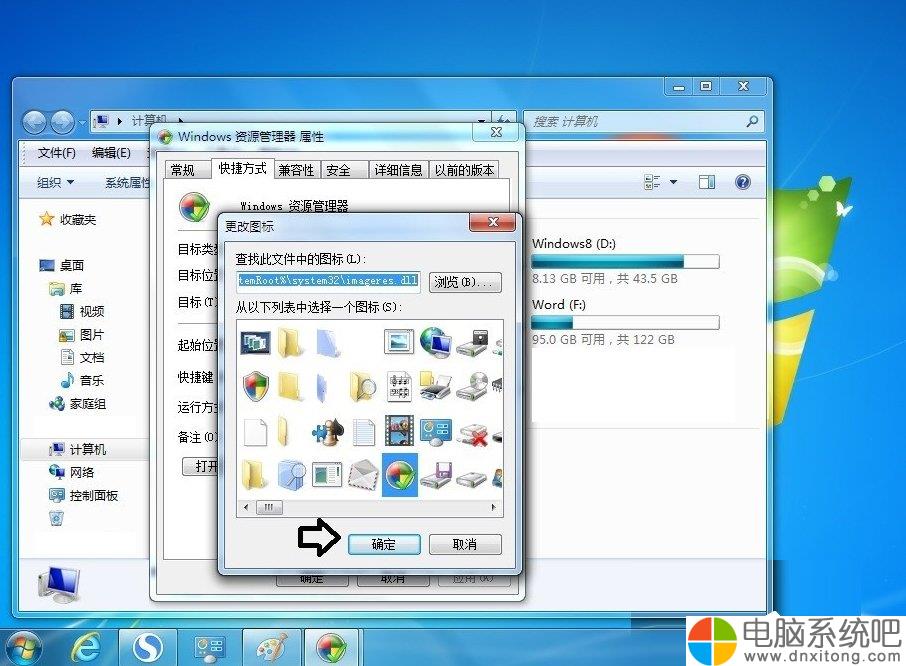Click the icon file path input field

coord(328,280)
